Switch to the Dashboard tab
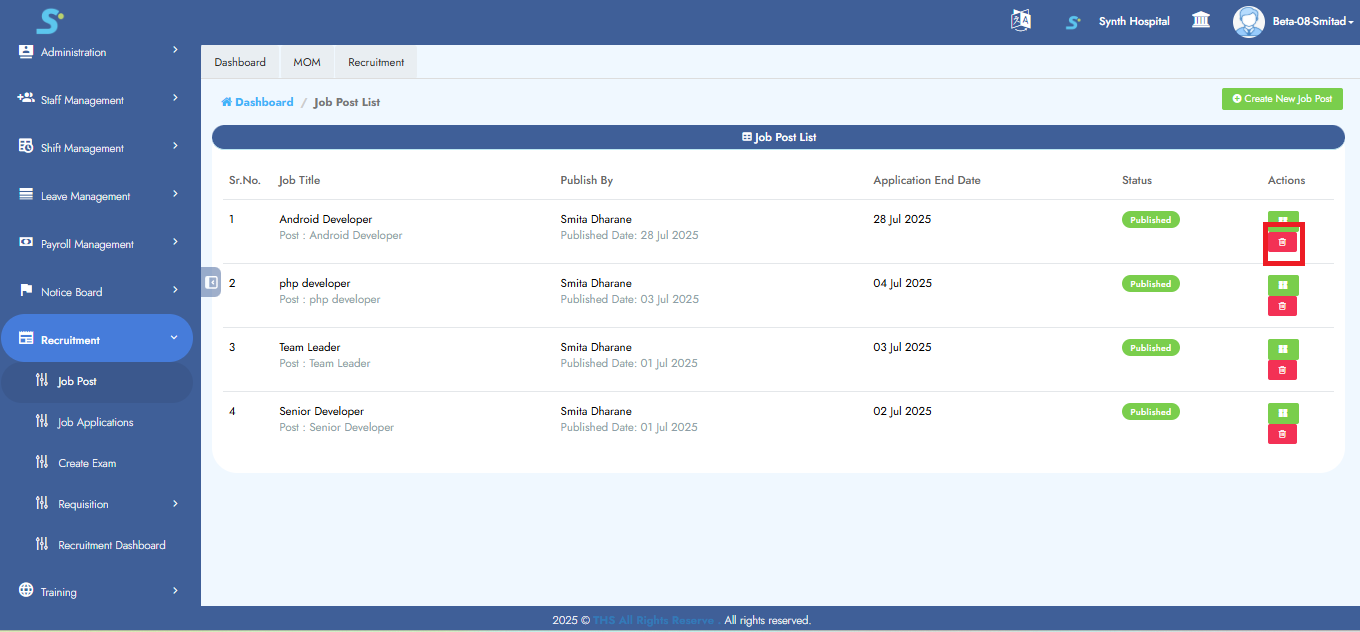Viewport: 1360px width, 632px height. click(240, 62)
